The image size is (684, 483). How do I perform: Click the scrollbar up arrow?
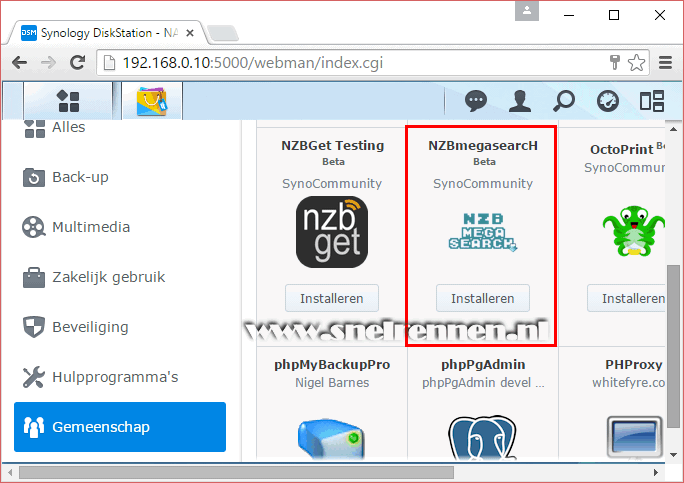click(x=674, y=129)
